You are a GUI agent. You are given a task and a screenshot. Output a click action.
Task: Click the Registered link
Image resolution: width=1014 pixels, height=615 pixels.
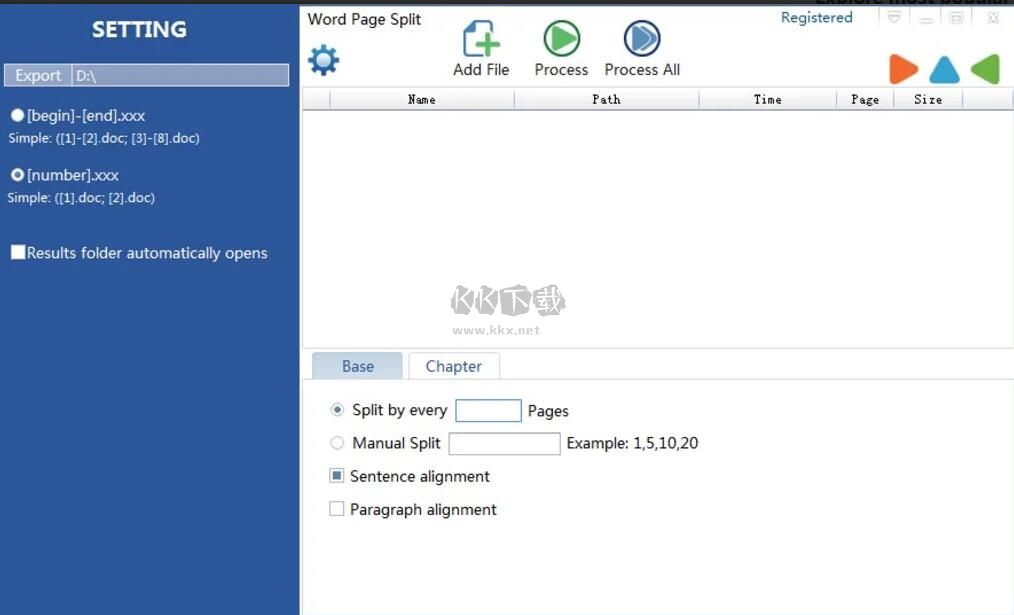816,16
